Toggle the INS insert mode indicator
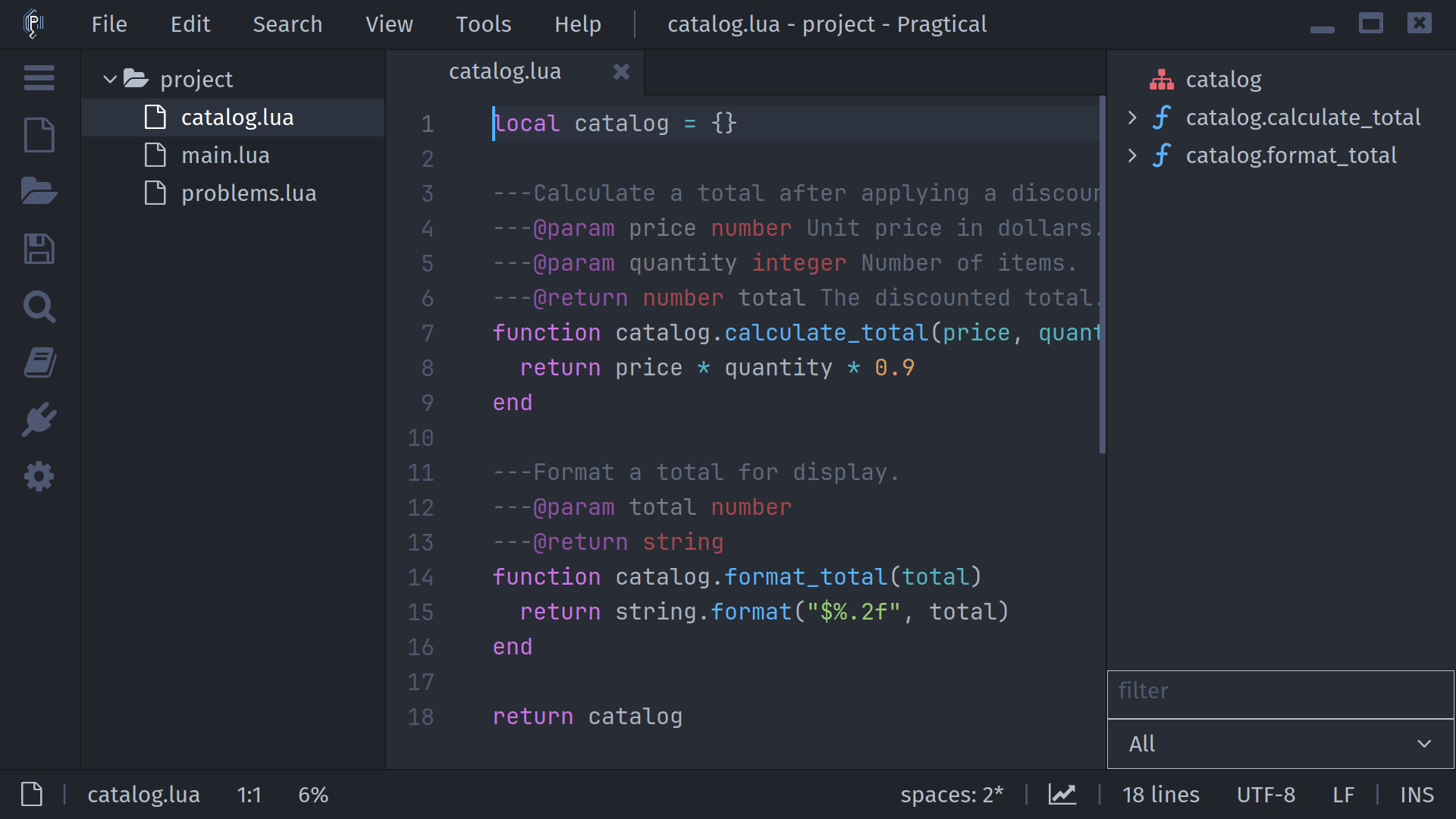 [1417, 794]
